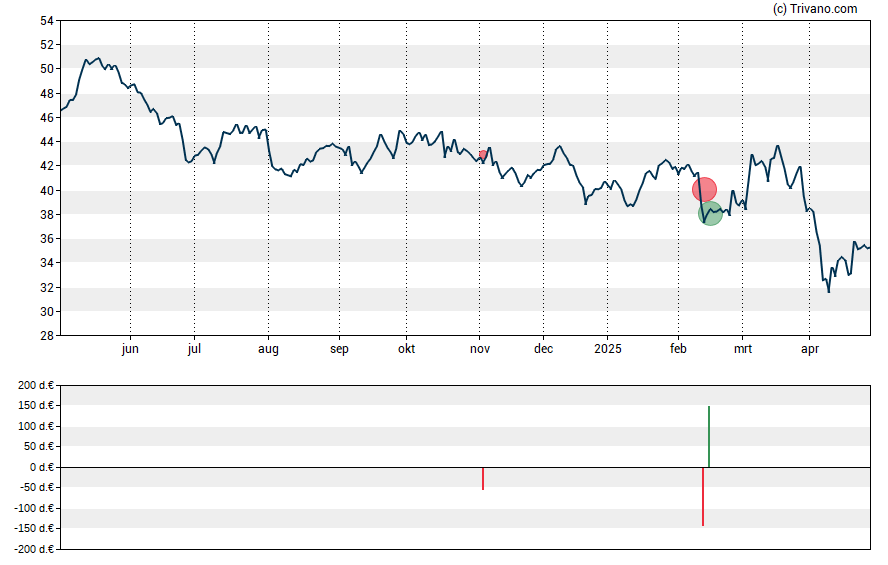
Task: Click the short red bar in November
Action: pyautogui.click(x=483, y=478)
